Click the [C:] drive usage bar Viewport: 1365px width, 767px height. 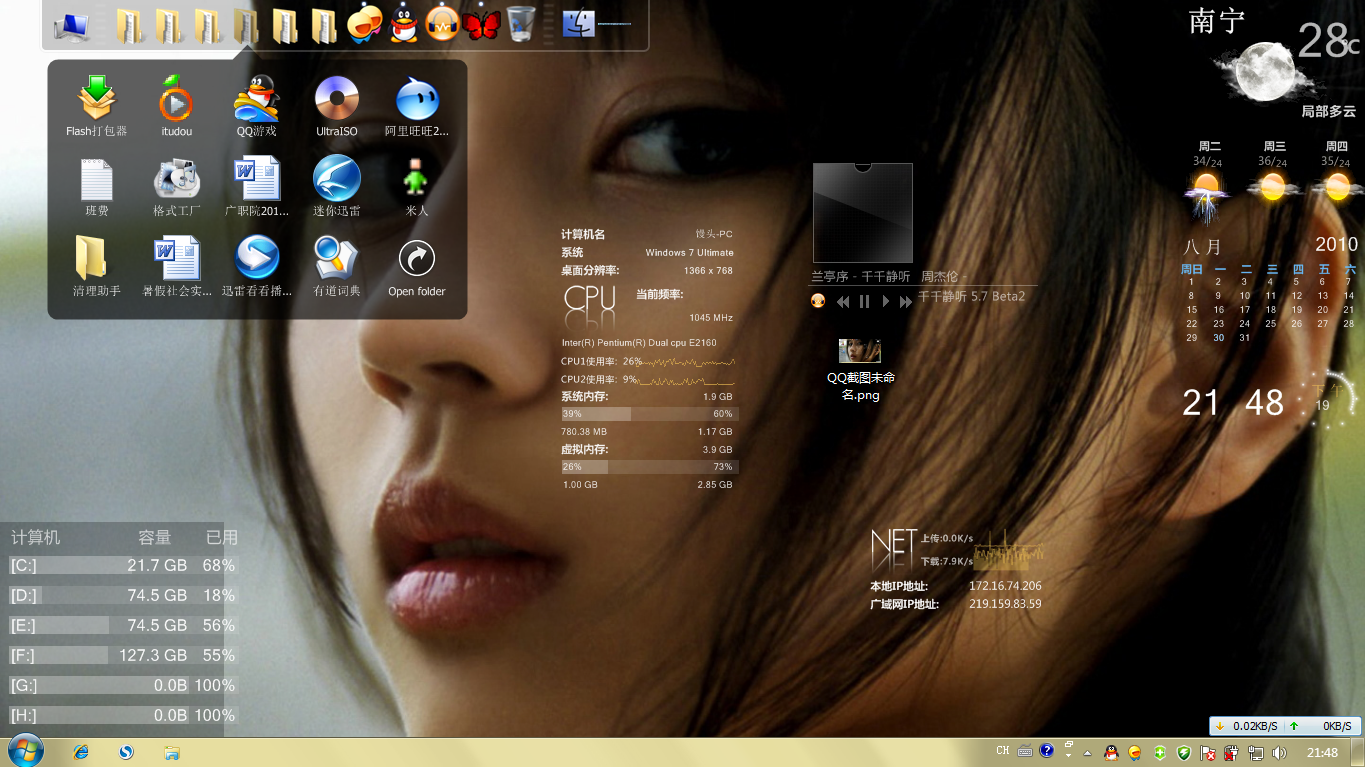122,565
